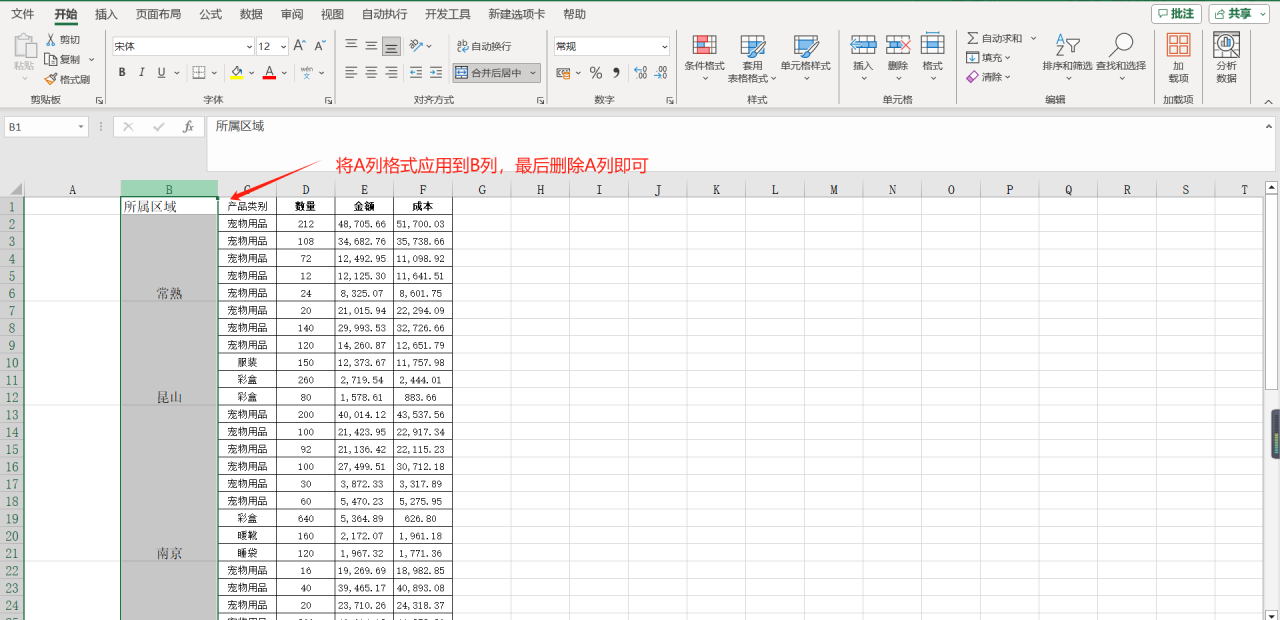1280x620 pixels.
Task: Click the Top Align icon
Action: tap(351, 46)
